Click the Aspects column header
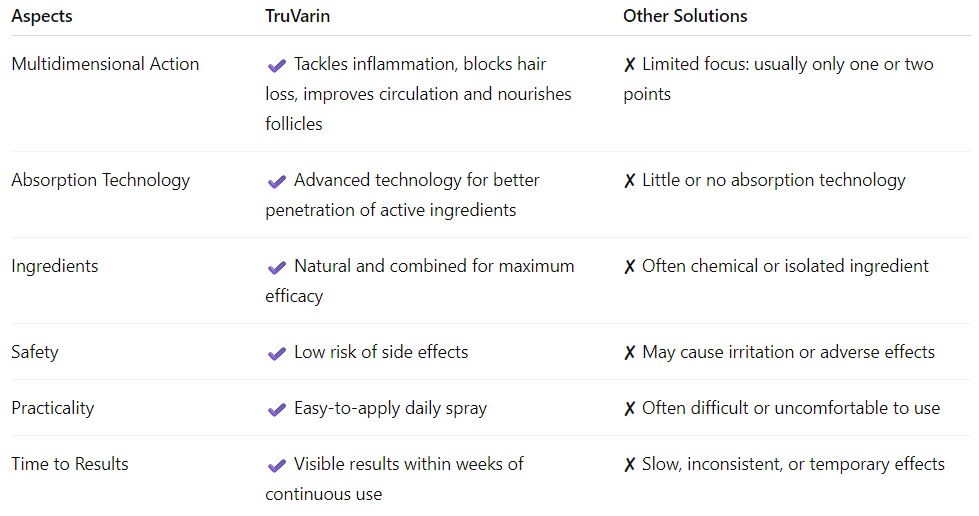Screen dimensions: 979x516 pyautogui.click(x=42, y=16)
